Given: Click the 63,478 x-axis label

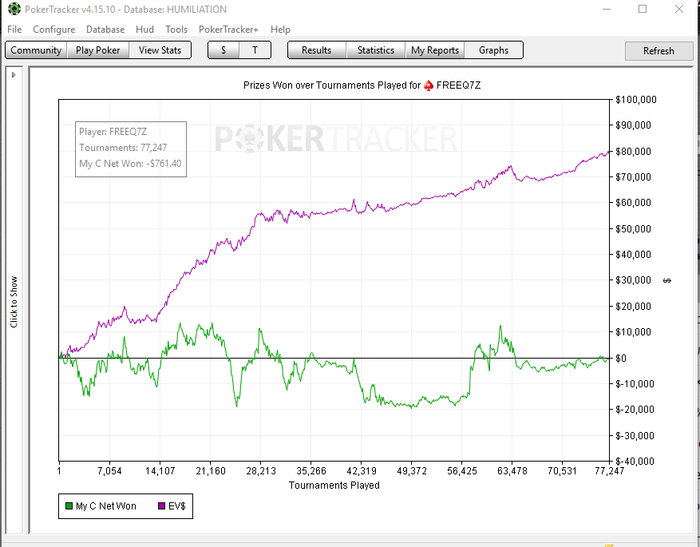Looking at the screenshot, I should pos(512,471).
